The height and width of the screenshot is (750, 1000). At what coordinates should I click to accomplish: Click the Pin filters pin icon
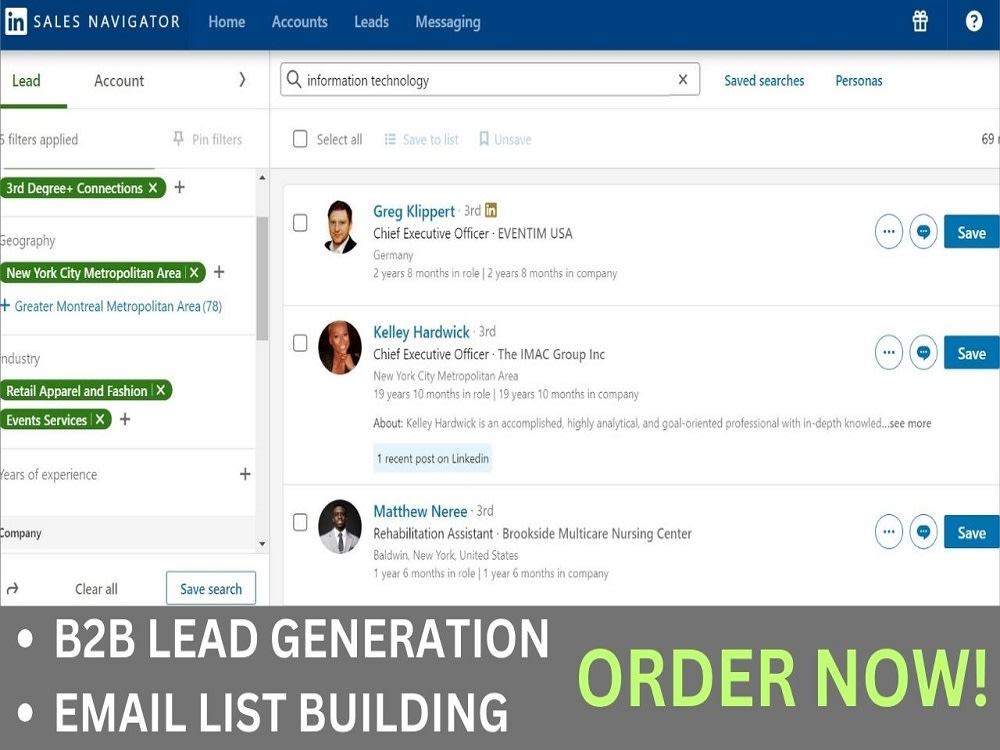point(179,138)
